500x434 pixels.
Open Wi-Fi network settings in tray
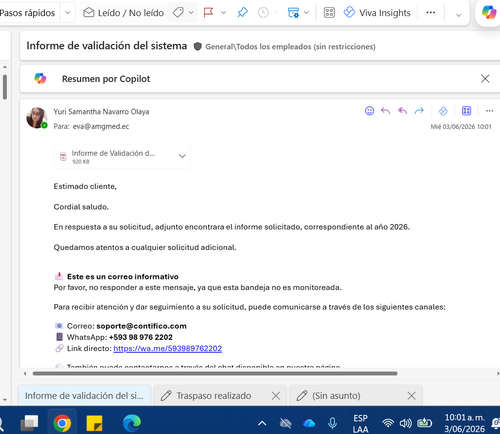[x=388, y=423]
